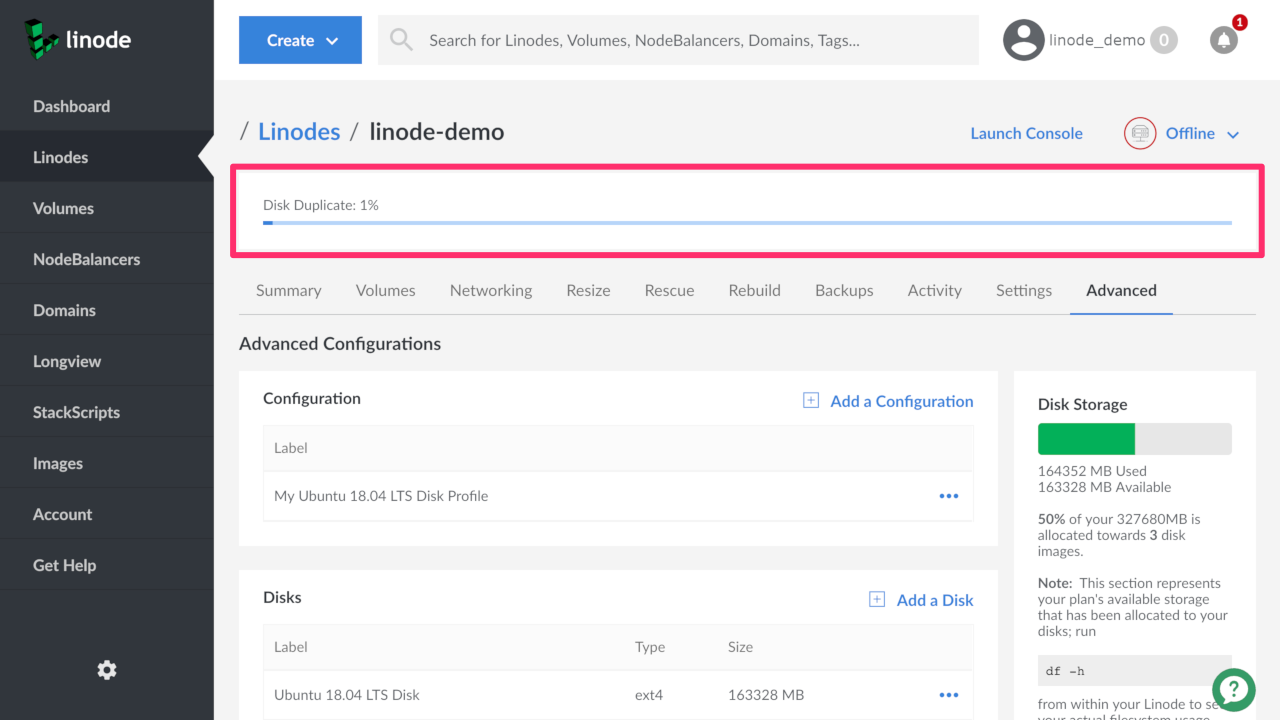Click the Disk Duplicate progress bar

747,223
